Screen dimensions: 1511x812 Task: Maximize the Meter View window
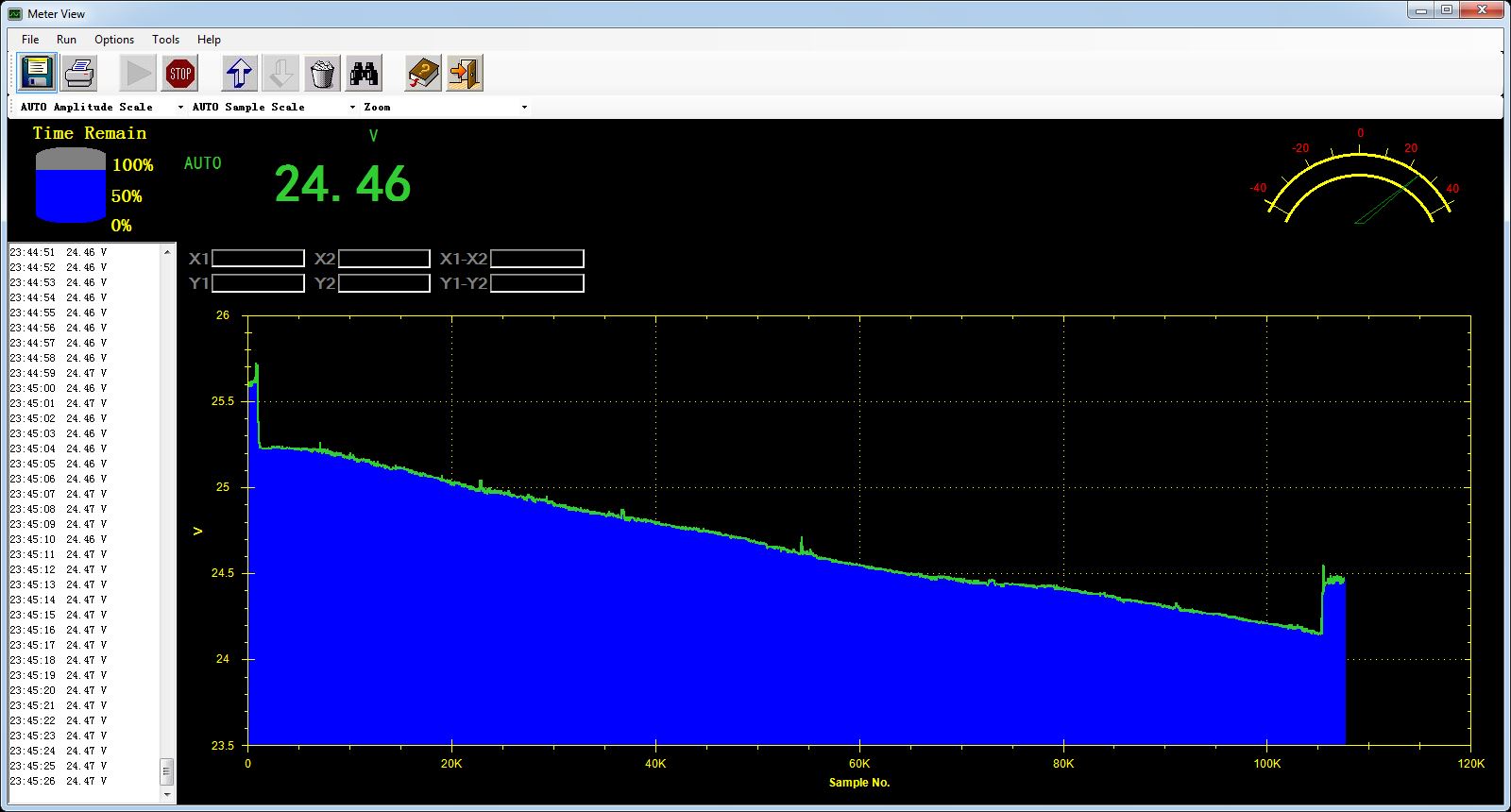pyautogui.click(x=1447, y=10)
